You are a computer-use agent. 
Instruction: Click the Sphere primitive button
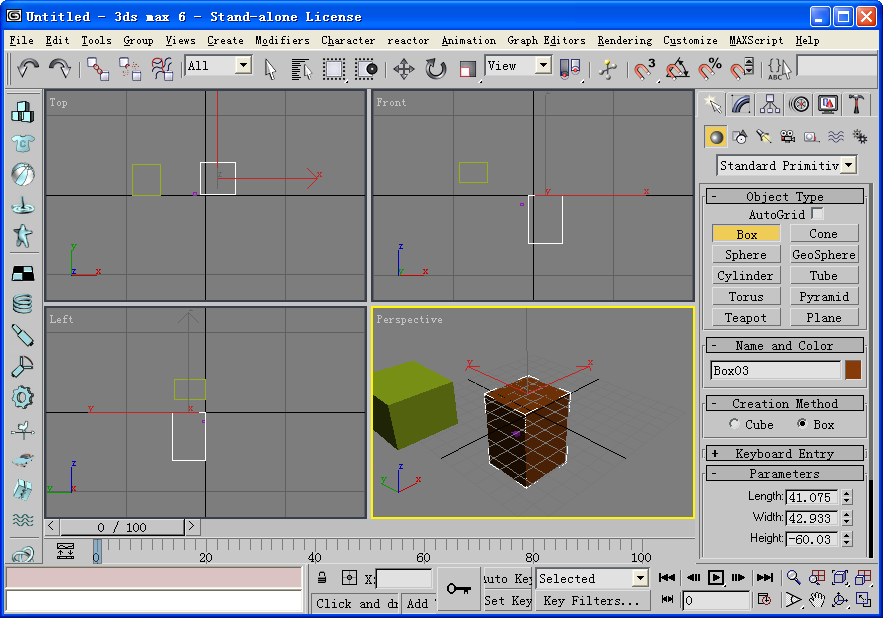(x=746, y=255)
